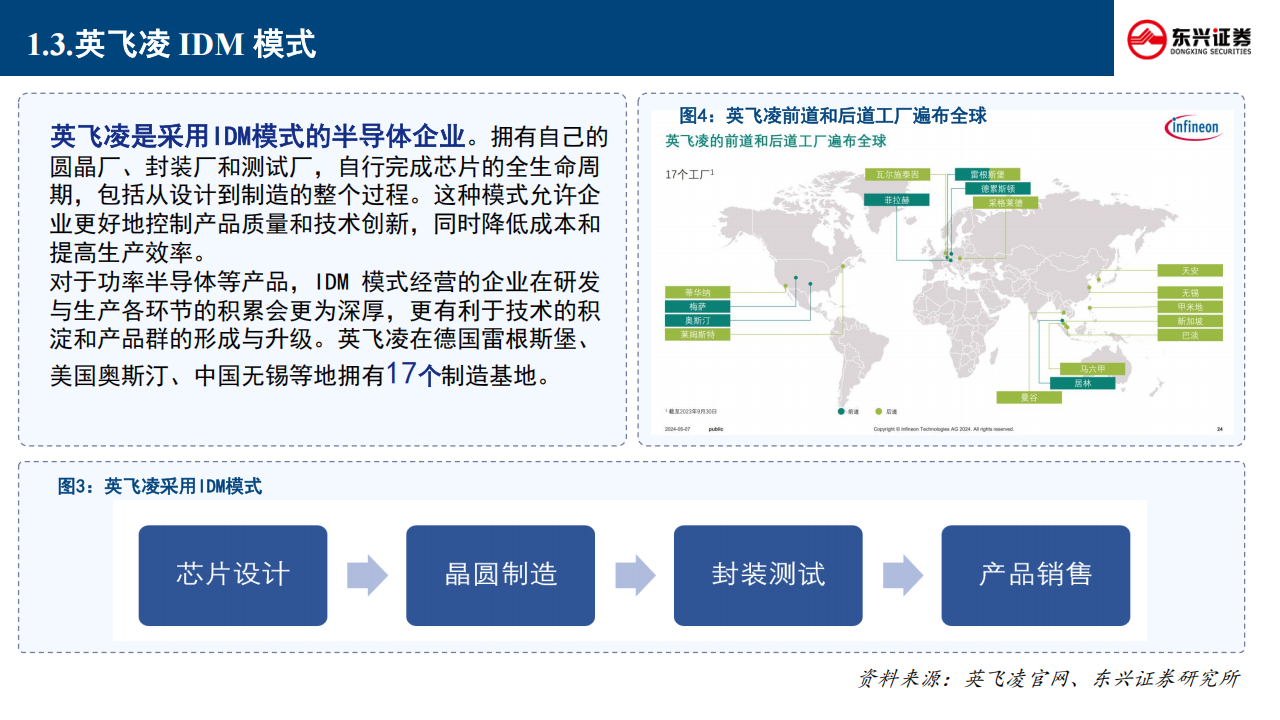Click the 巴淡 map label
The width and height of the screenshot is (1280, 720).
coord(1189,335)
